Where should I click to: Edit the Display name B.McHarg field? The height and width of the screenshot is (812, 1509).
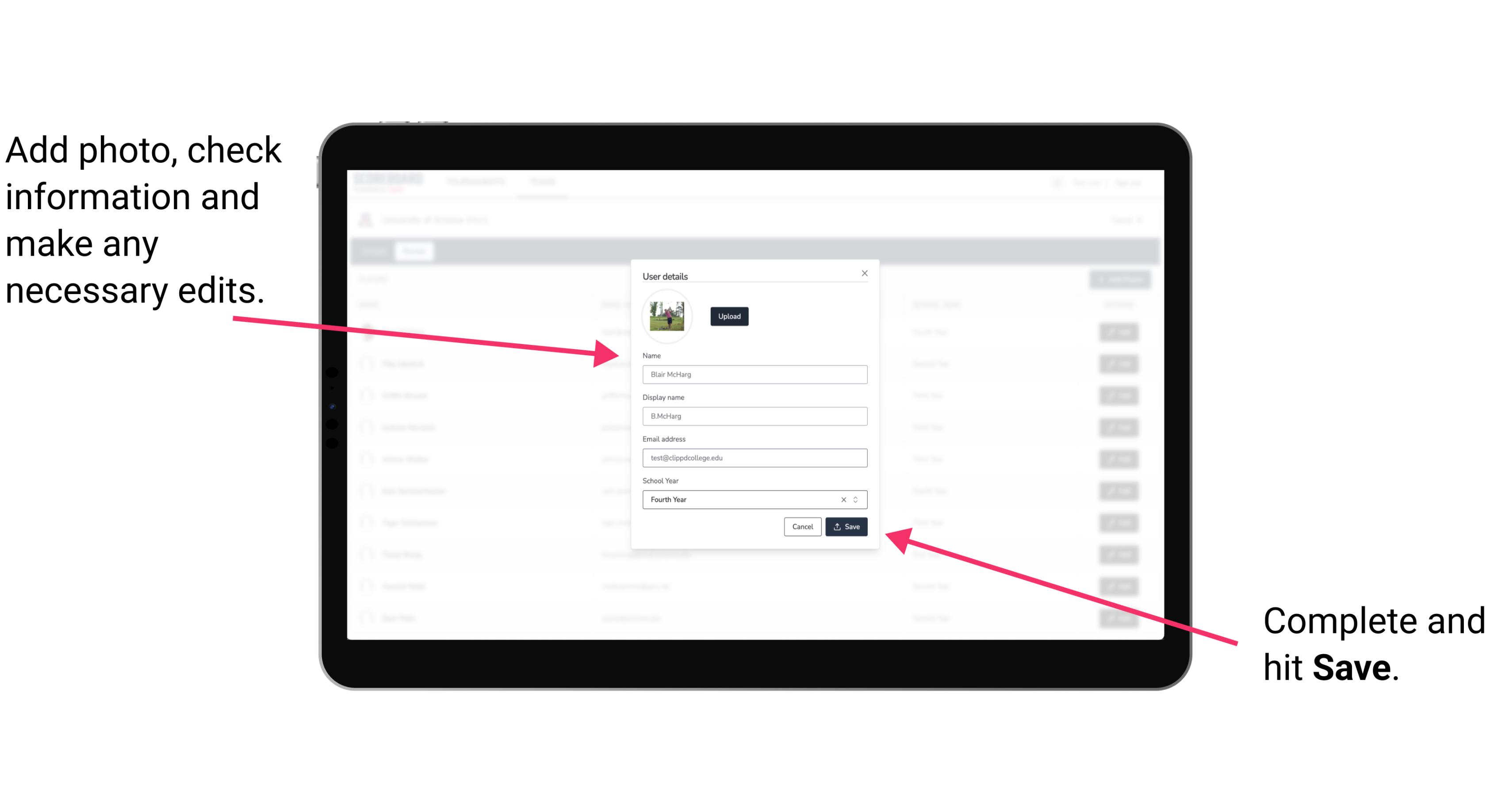click(x=755, y=416)
